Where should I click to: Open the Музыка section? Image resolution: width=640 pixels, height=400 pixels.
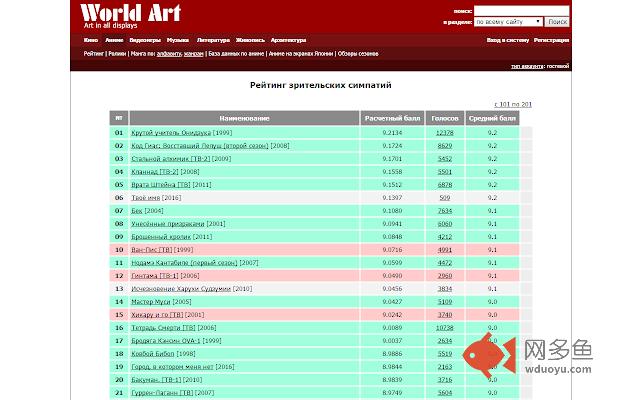178,40
